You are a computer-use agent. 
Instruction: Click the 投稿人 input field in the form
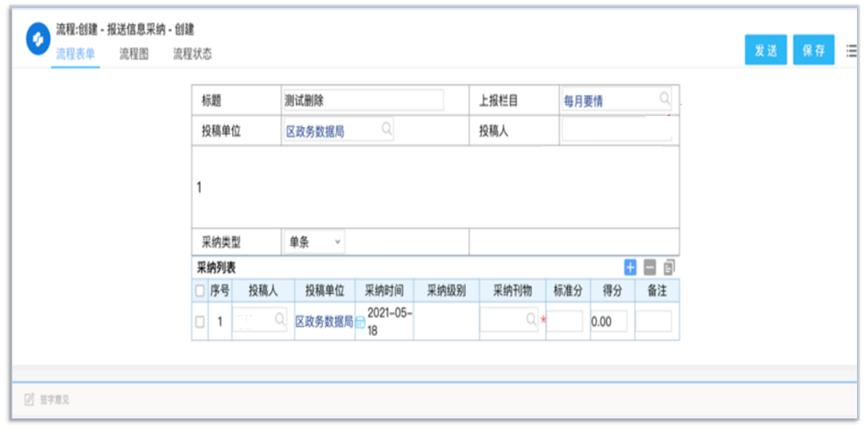click(617, 131)
